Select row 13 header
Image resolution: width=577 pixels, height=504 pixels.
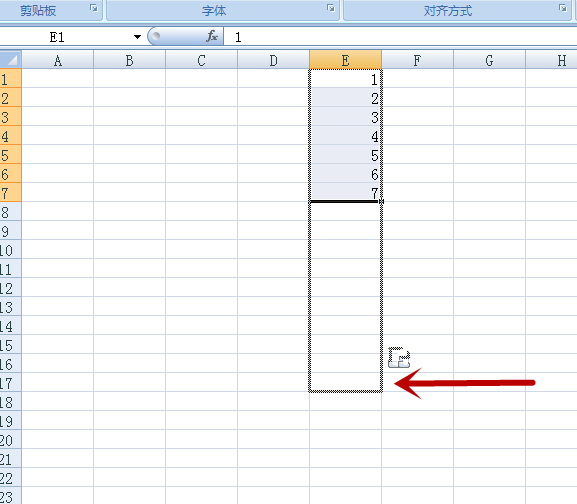11,306
